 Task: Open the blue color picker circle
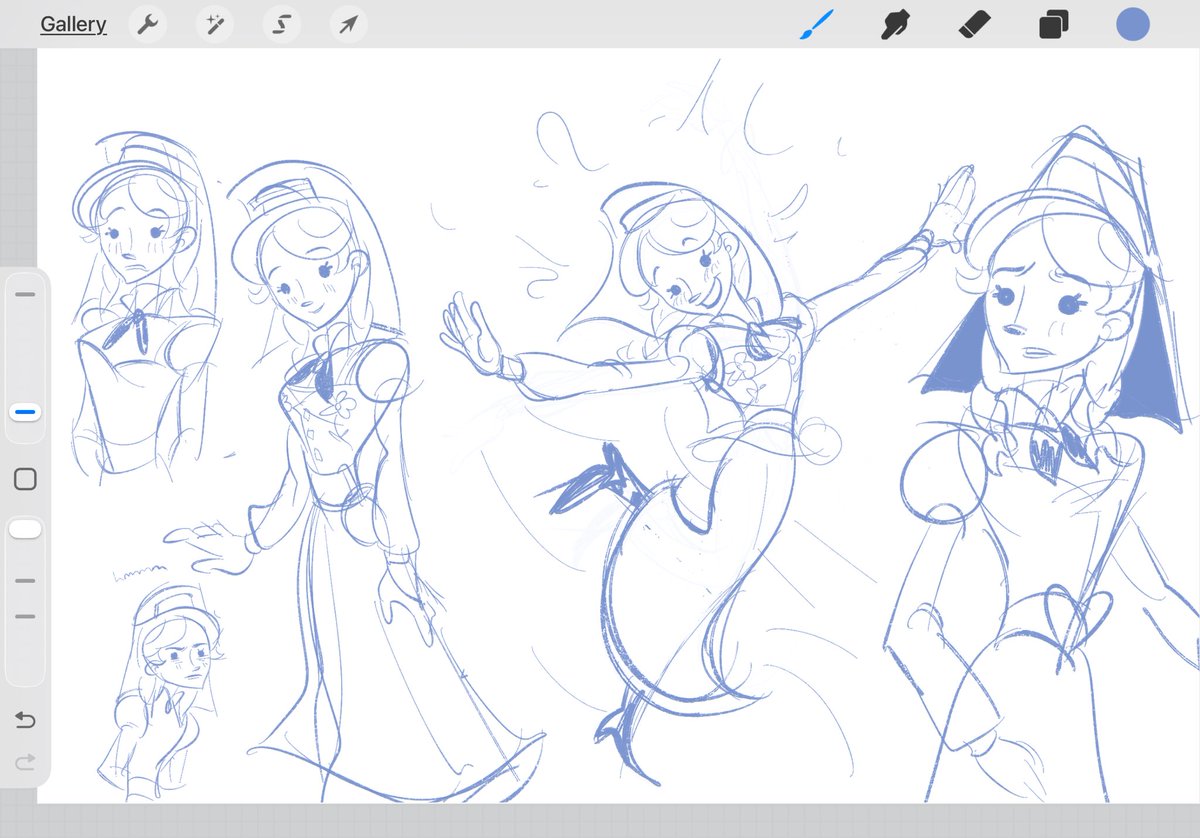click(1133, 24)
